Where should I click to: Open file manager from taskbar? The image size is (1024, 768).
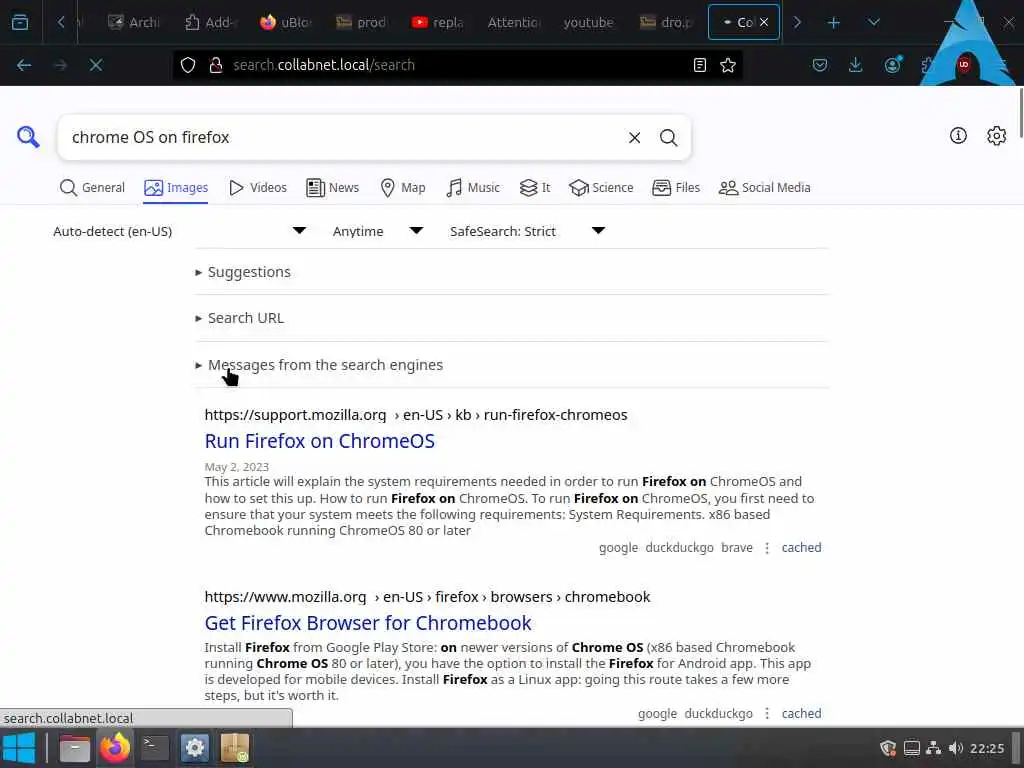74,748
